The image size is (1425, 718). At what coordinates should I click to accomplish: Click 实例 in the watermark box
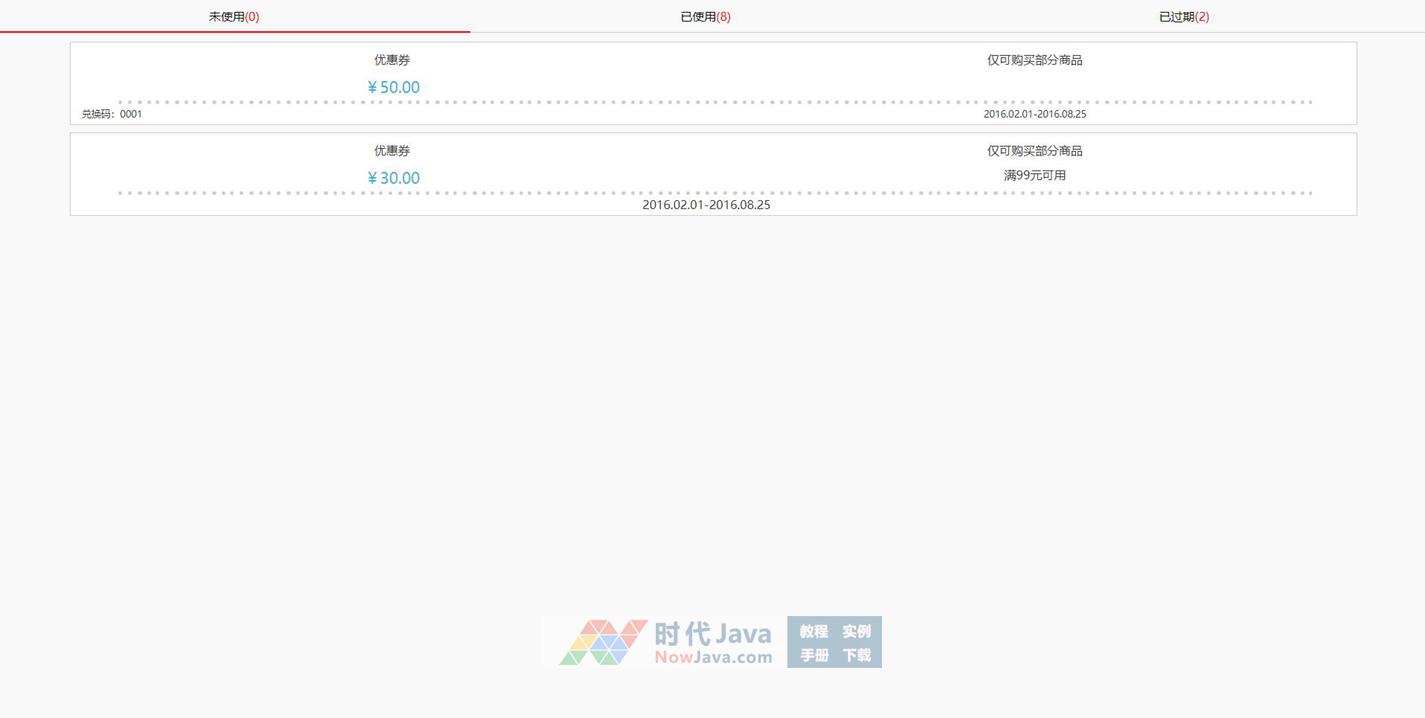(x=857, y=631)
